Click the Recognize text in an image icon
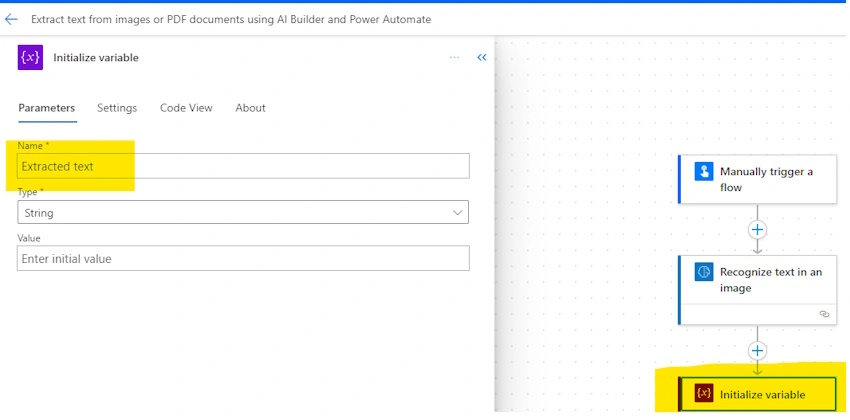This screenshot has height=420, width=850. click(704, 272)
